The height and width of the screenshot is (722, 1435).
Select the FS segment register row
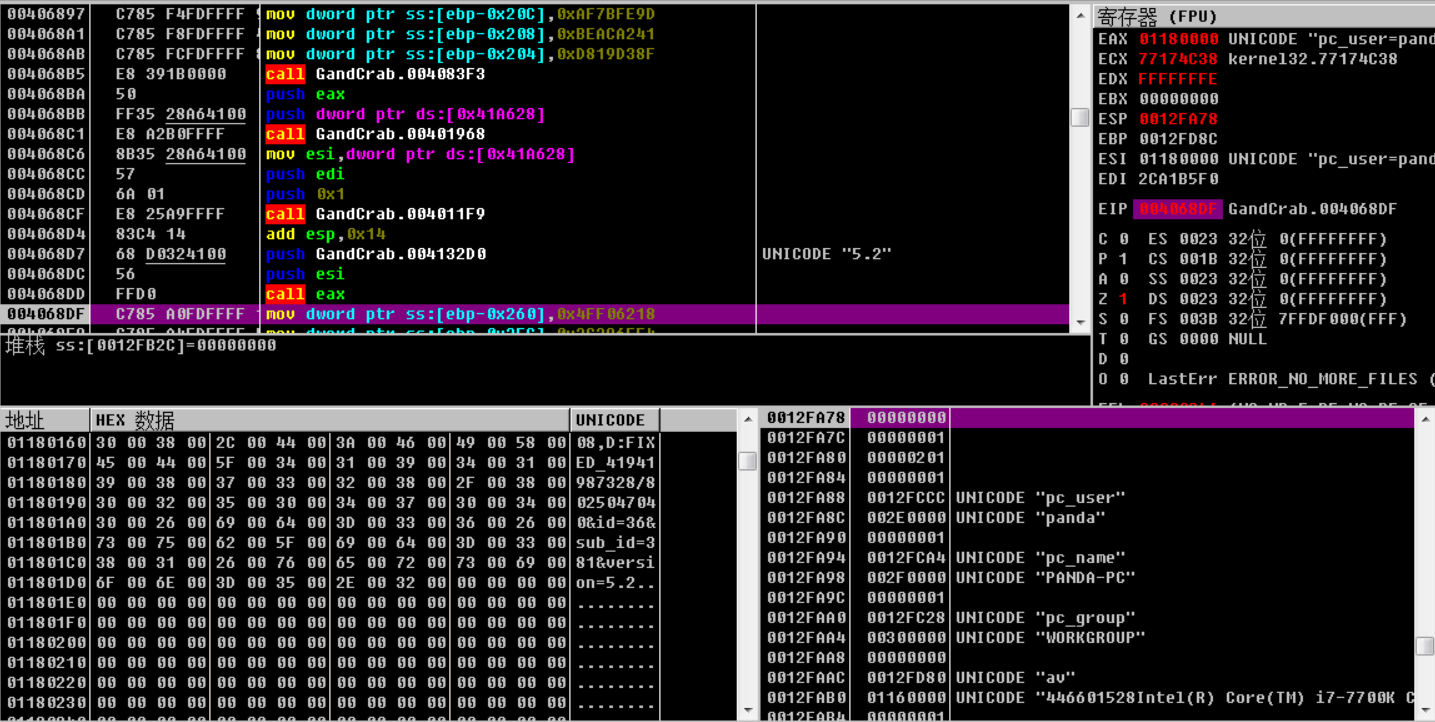pyautogui.click(x=1277, y=319)
